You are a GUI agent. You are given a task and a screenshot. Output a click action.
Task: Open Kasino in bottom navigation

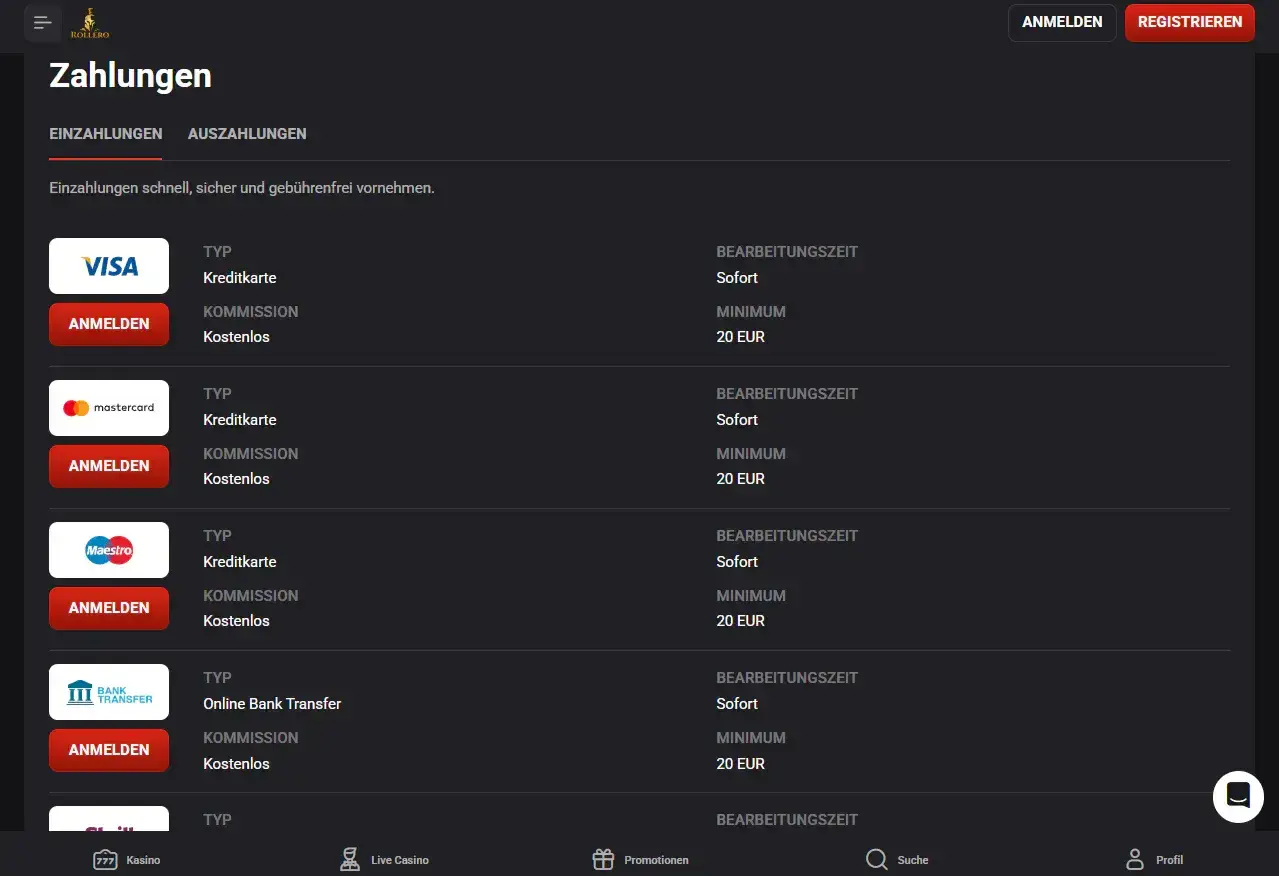[127, 860]
